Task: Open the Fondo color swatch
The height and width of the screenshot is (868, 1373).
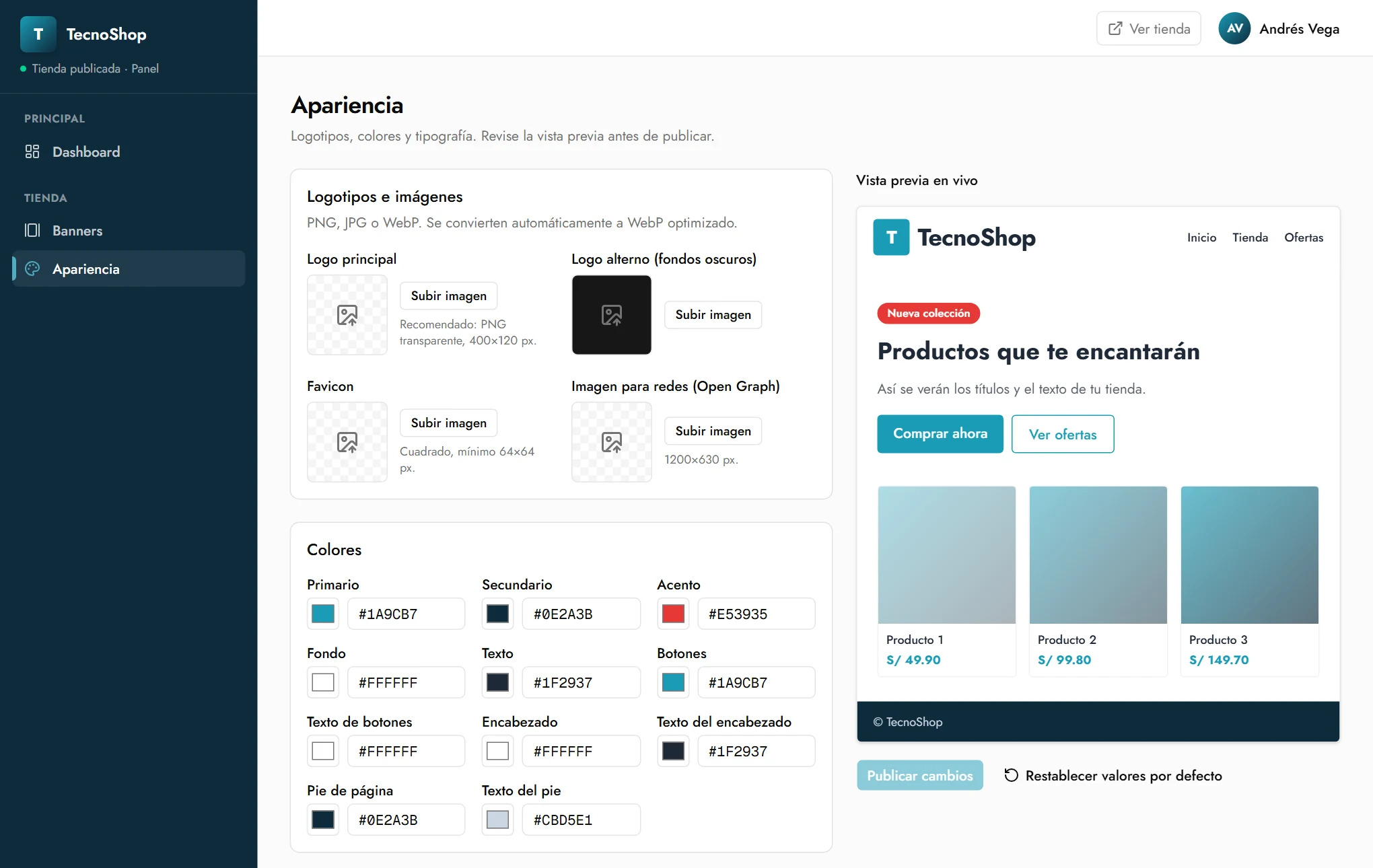Action: pos(323,682)
